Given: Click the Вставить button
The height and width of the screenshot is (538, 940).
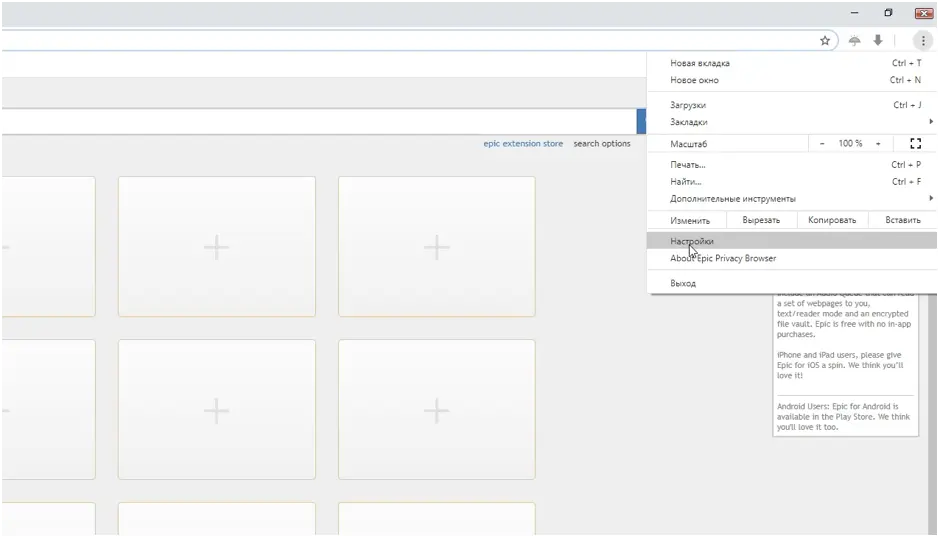Looking at the screenshot, I should [903, 220].
